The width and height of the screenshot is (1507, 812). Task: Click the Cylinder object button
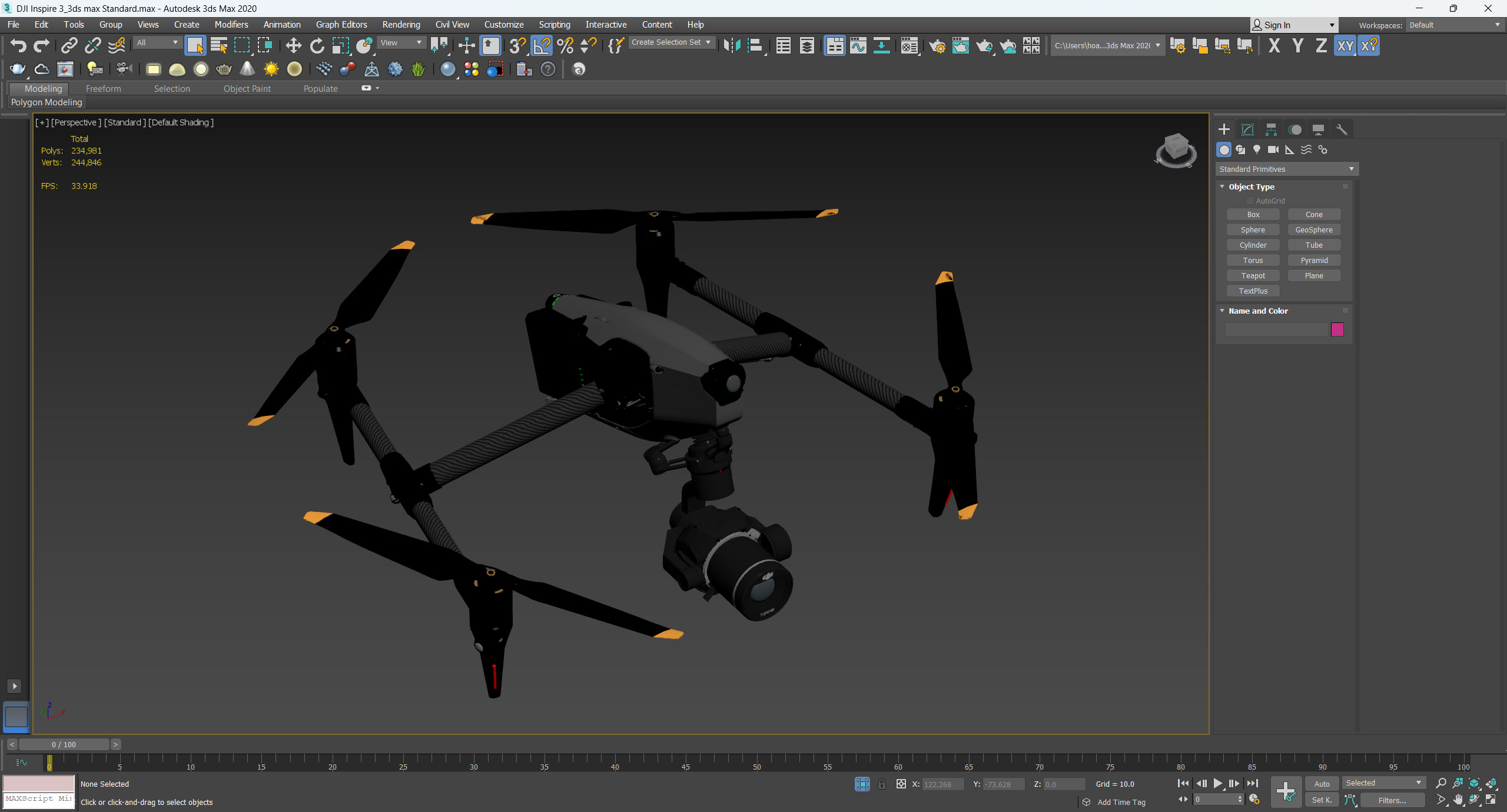tap(1253, 245)
